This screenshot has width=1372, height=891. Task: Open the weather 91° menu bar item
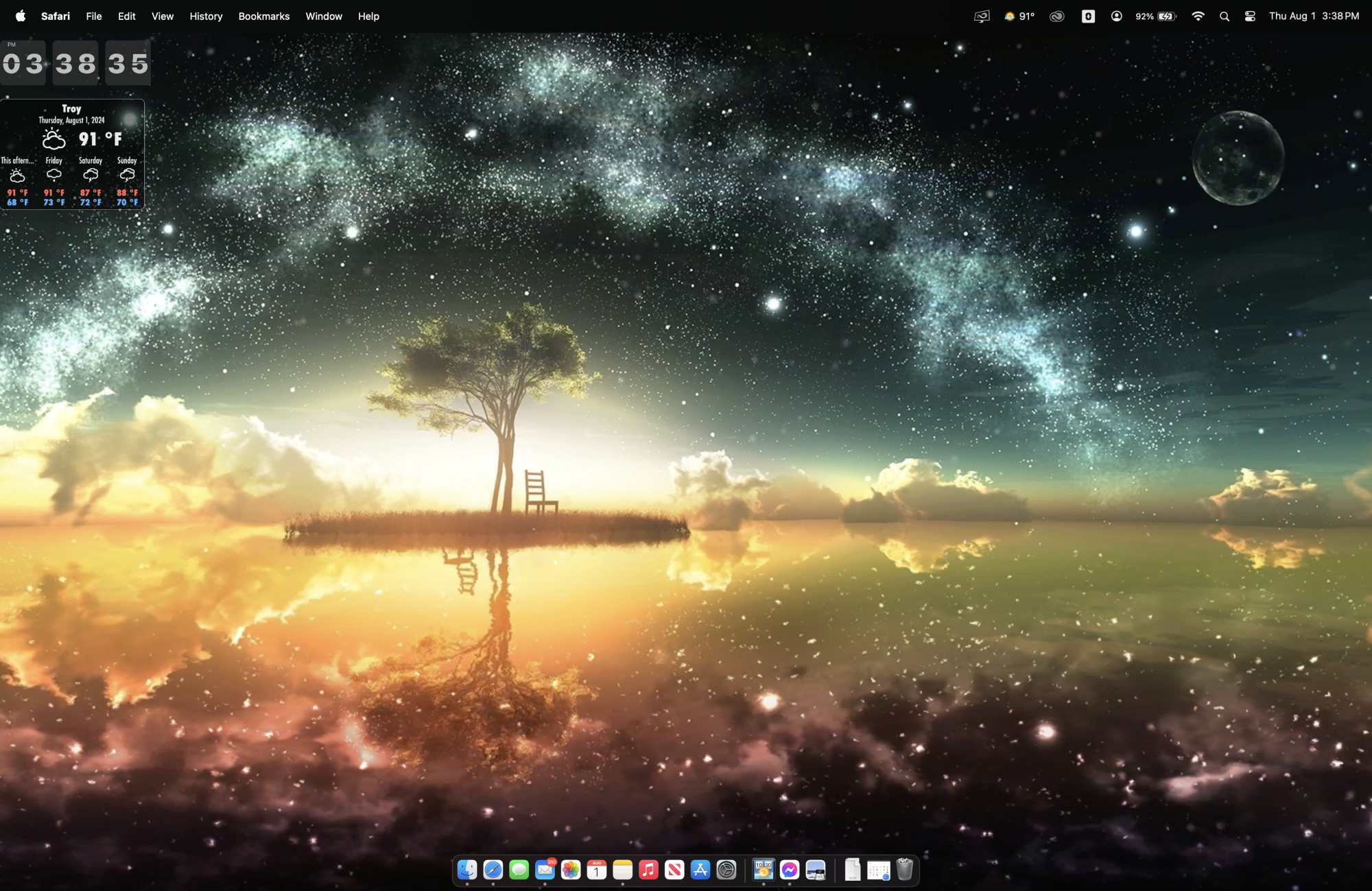coord(1019,16)
